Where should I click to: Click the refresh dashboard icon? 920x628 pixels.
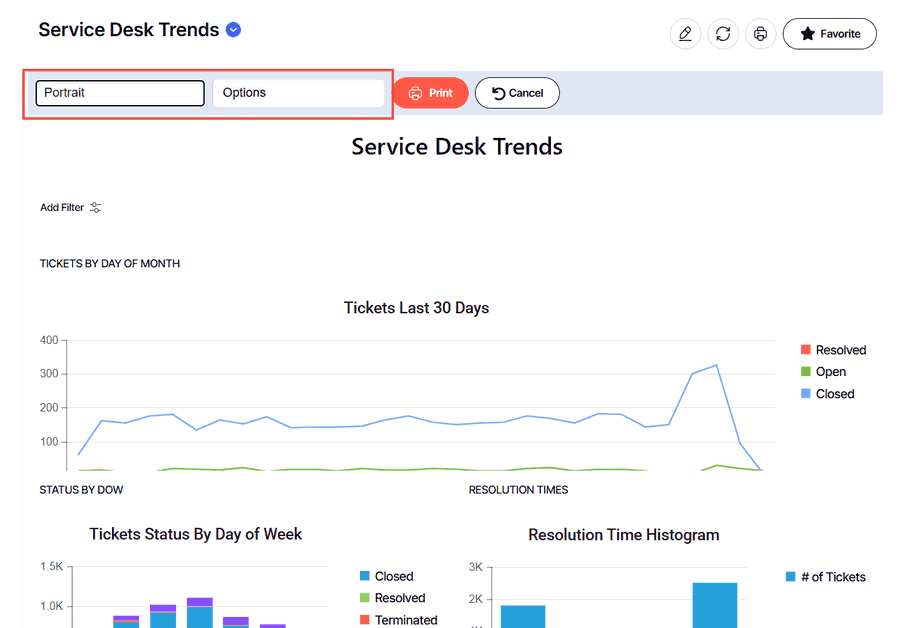pyautogui.click(x=723, y=34)
